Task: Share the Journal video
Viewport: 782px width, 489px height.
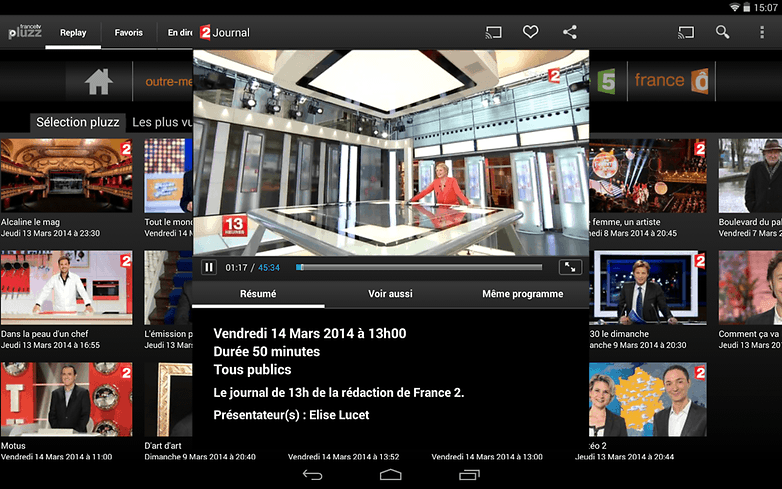Action: point(570,32)
